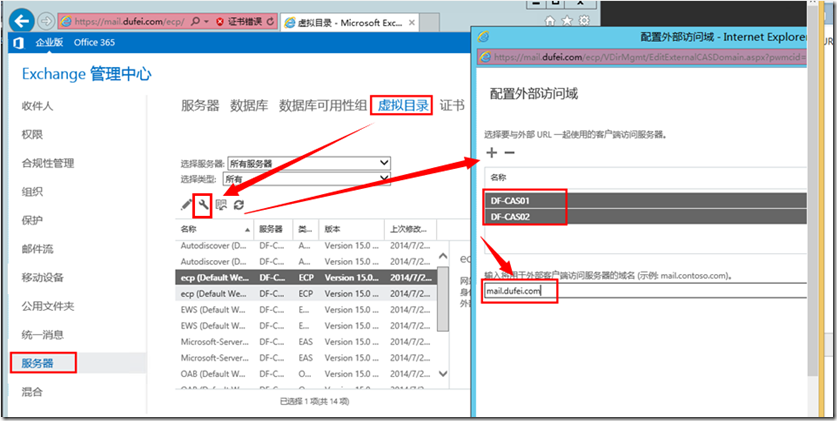Open 混合 in the left navigation
Viewport: 837px width, 421px height.
coord(32,392)
